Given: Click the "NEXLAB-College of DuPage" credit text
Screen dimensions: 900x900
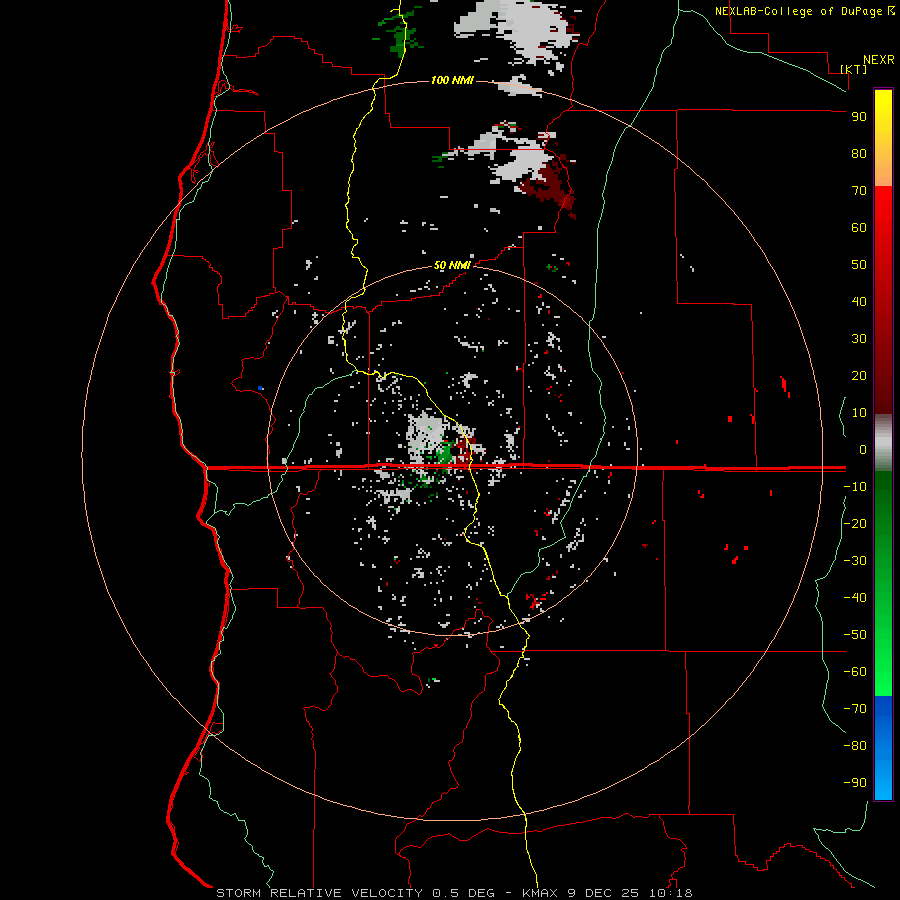Looking at the screenshot, I should [x=800, y=11].
